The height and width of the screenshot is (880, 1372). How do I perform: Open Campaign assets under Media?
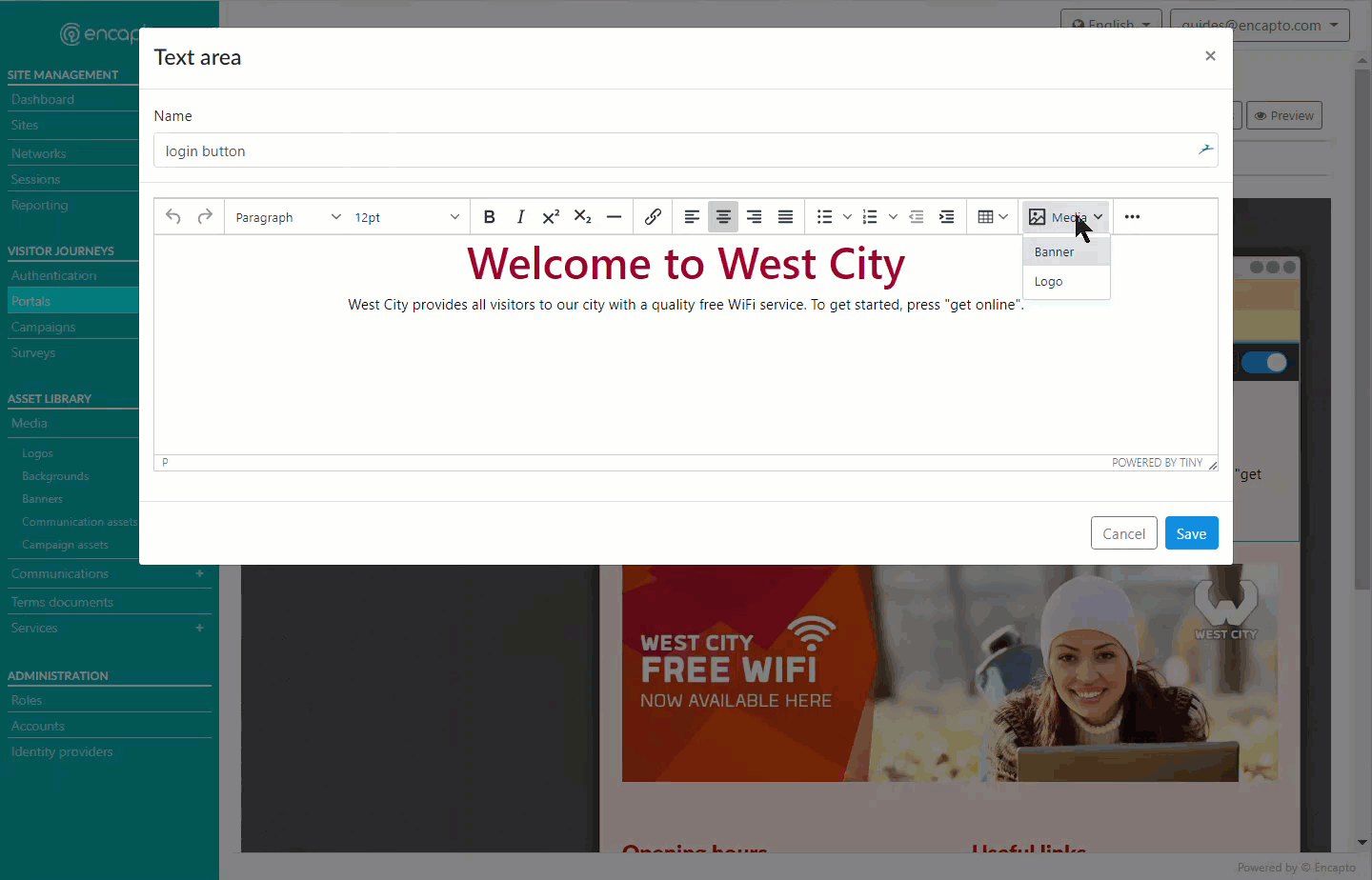coord(65,545)
